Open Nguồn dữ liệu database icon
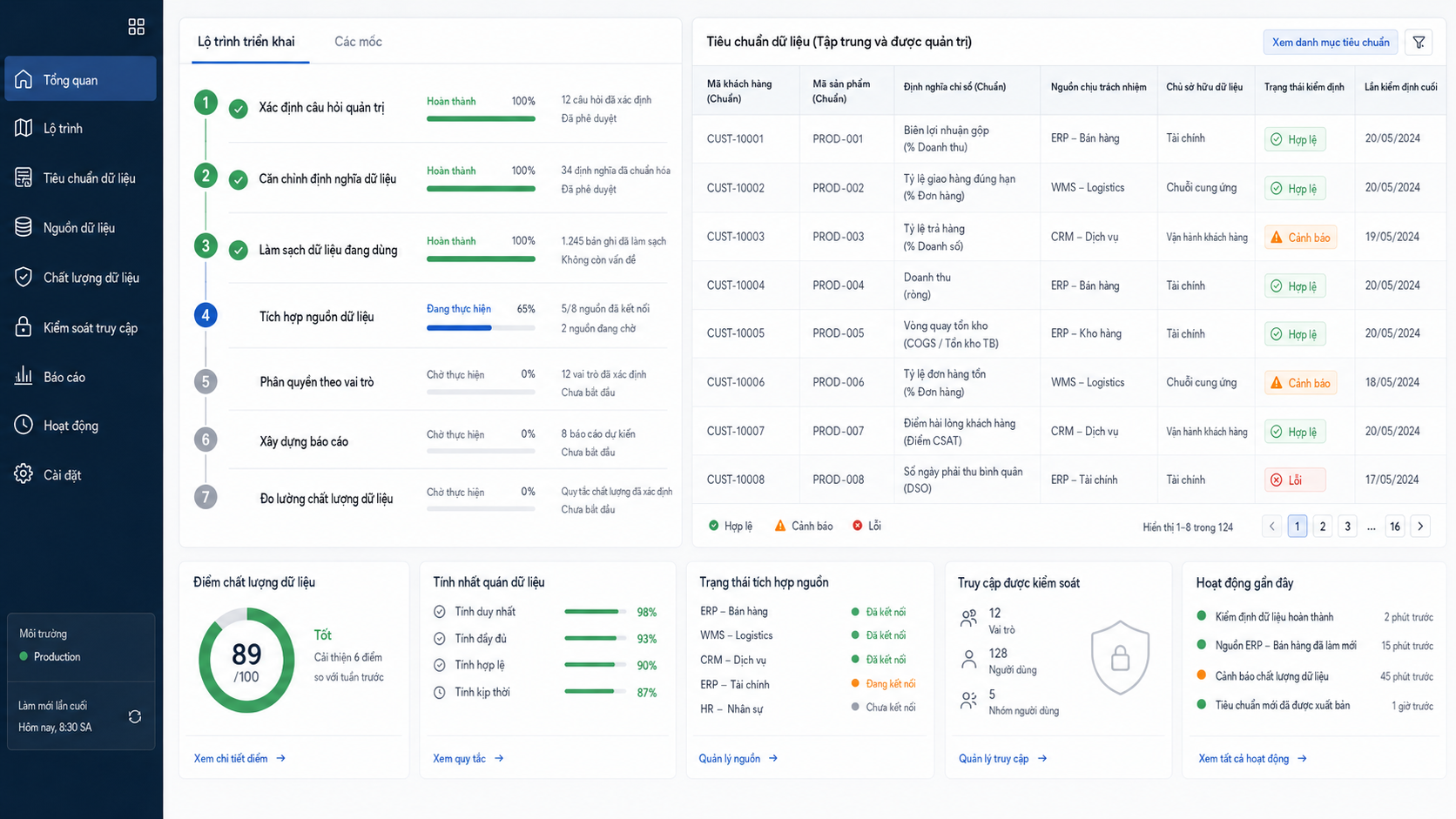Image resolution: width=1456 pixels, height=819 pixels. click(24, 227)
